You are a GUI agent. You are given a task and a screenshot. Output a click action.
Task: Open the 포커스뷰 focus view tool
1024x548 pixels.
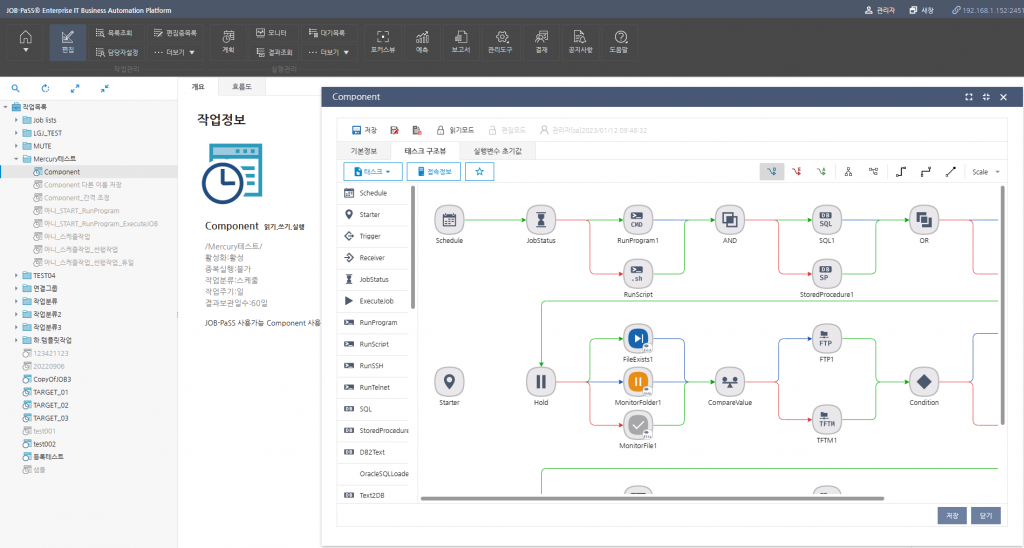click(x=382, y=40)
